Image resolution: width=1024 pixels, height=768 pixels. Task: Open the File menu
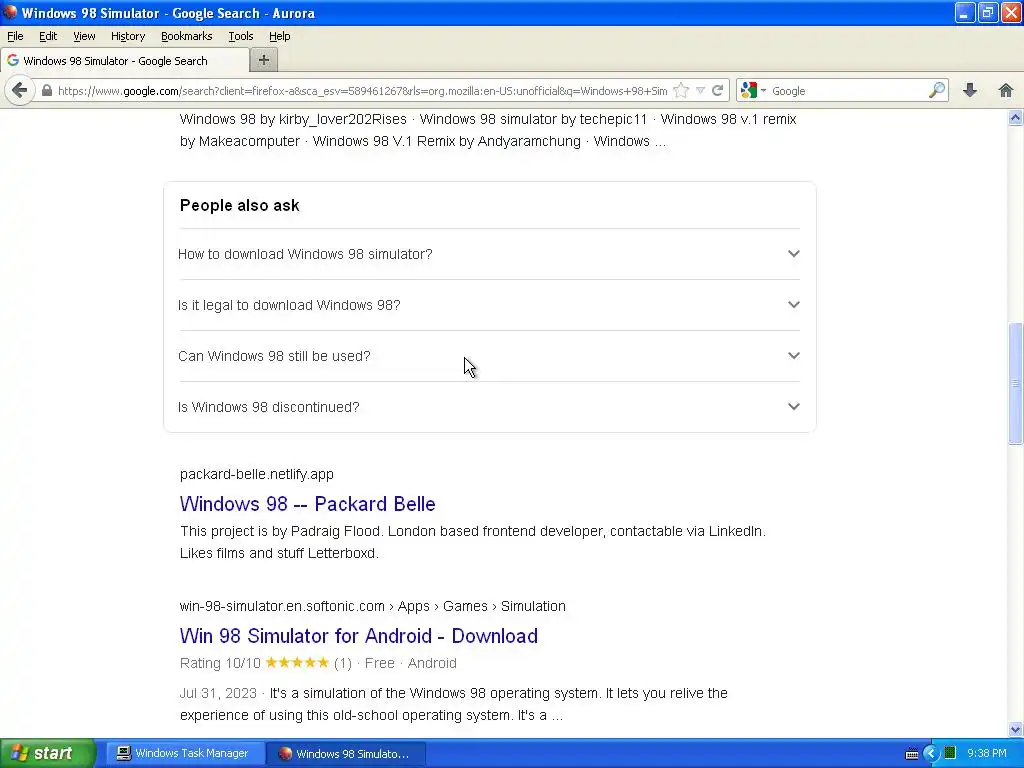click(15, 36)
